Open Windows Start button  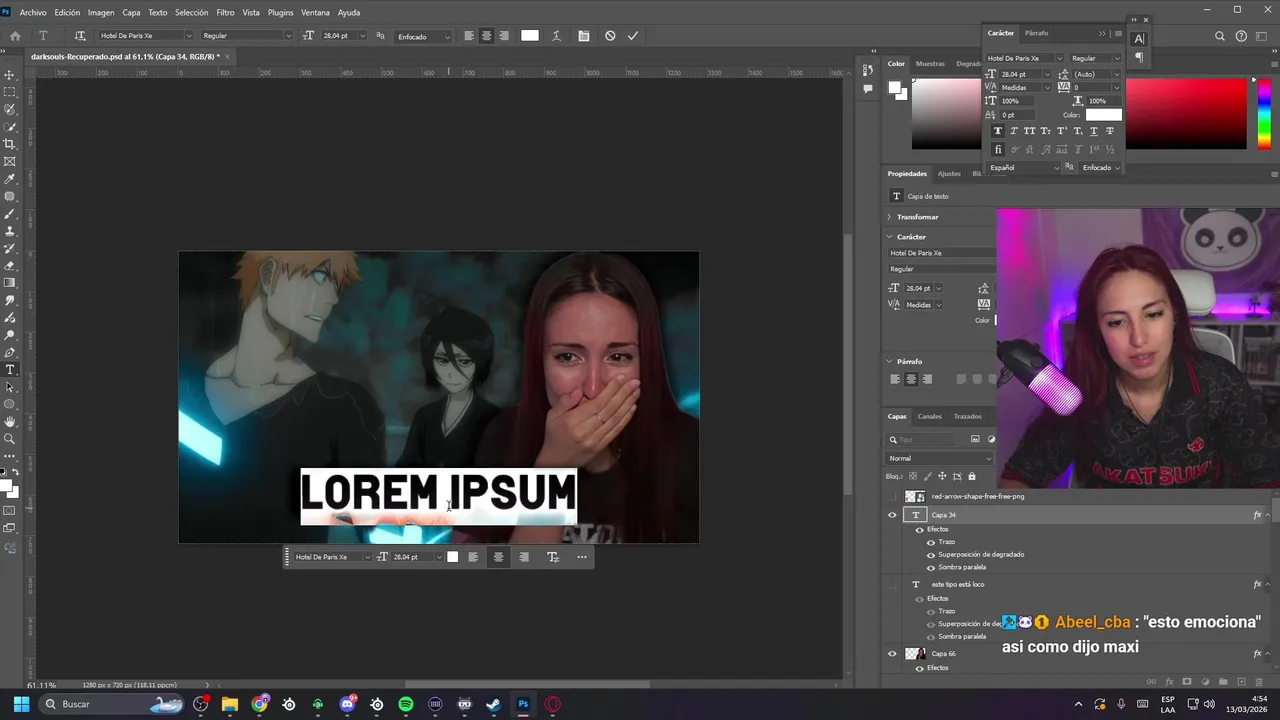21,704
